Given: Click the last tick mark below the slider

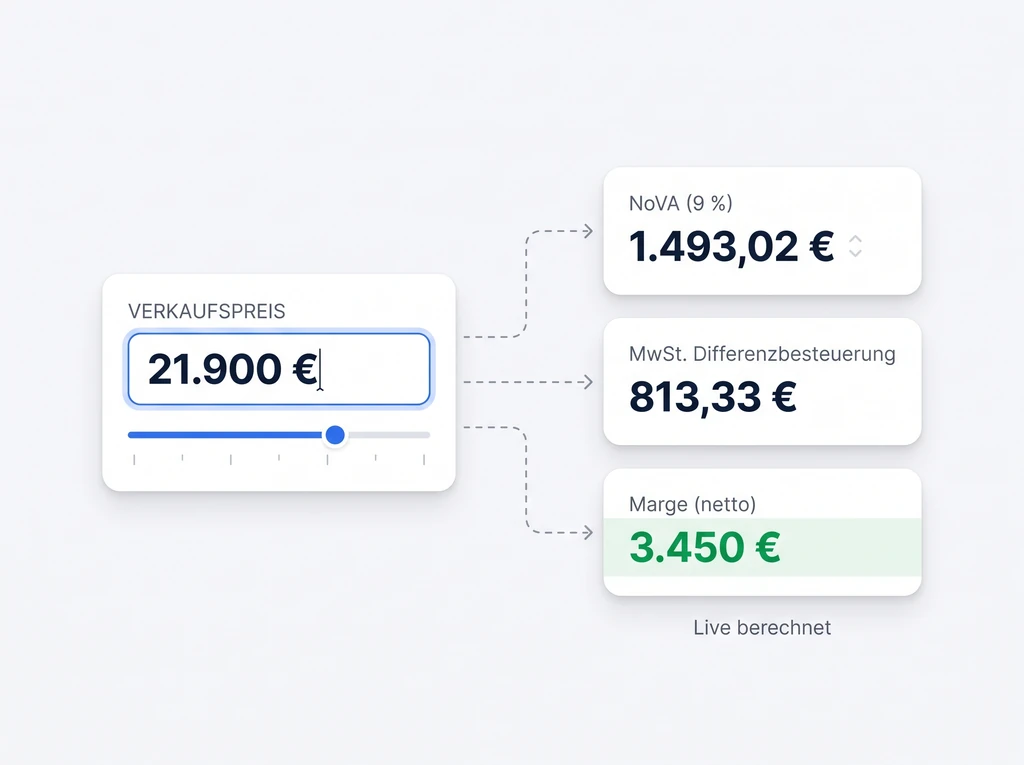Looking at the screenshot, I should [424, 459].
